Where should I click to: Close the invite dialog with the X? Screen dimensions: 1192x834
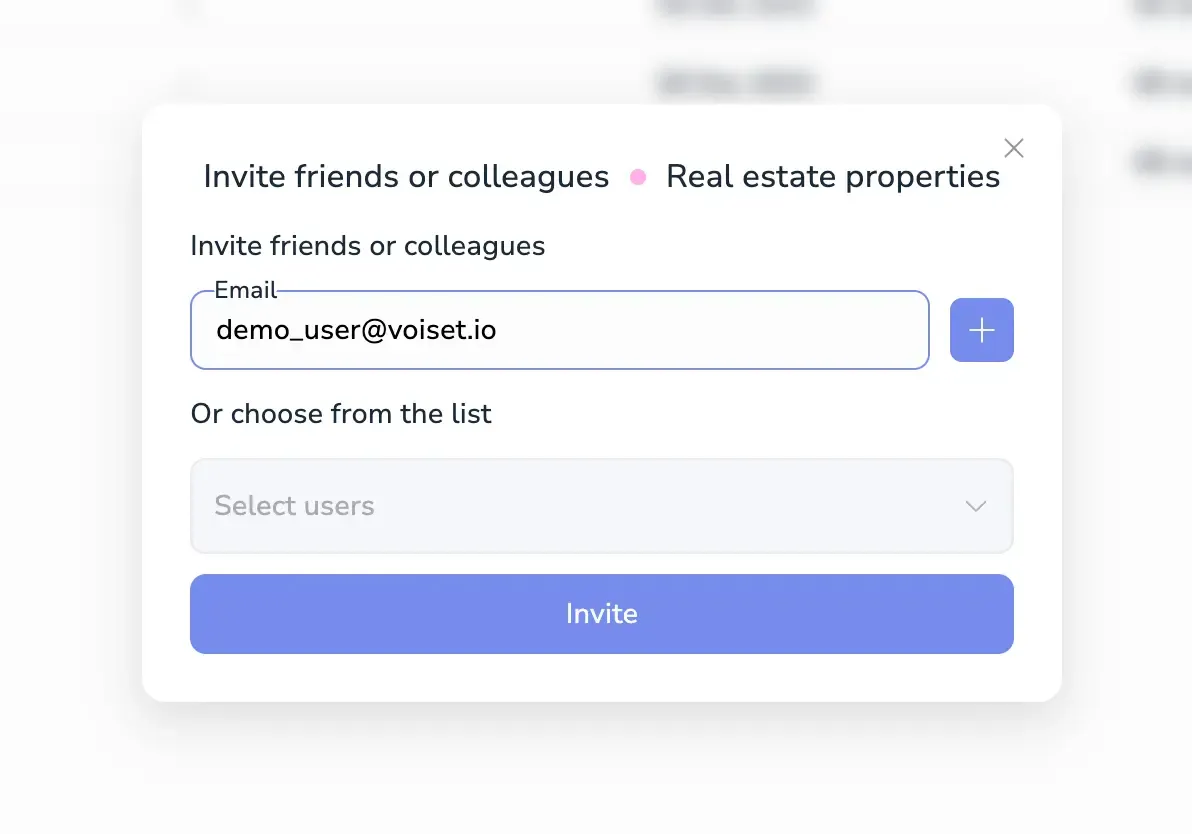click(x=1013, y=148)
